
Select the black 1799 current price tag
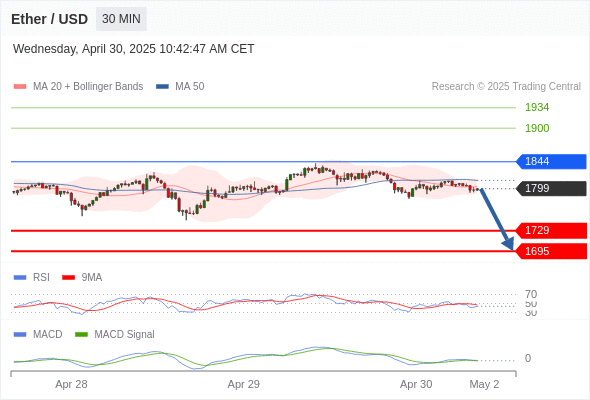[x=551, y=188]
